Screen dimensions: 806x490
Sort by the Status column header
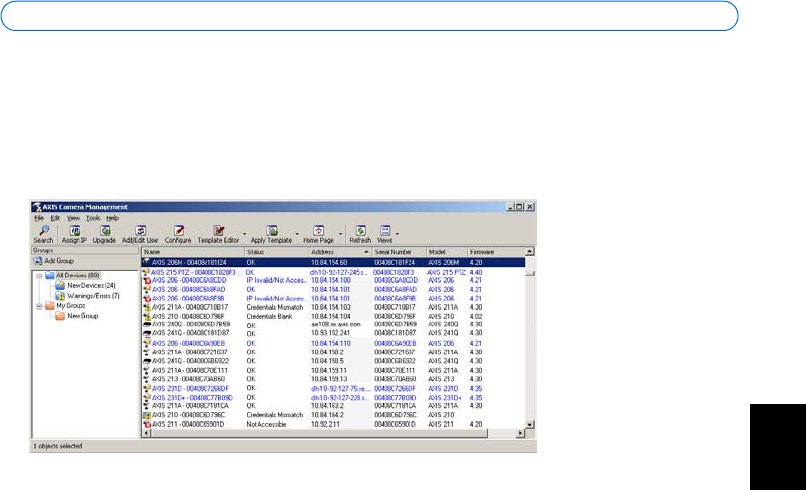277,252
